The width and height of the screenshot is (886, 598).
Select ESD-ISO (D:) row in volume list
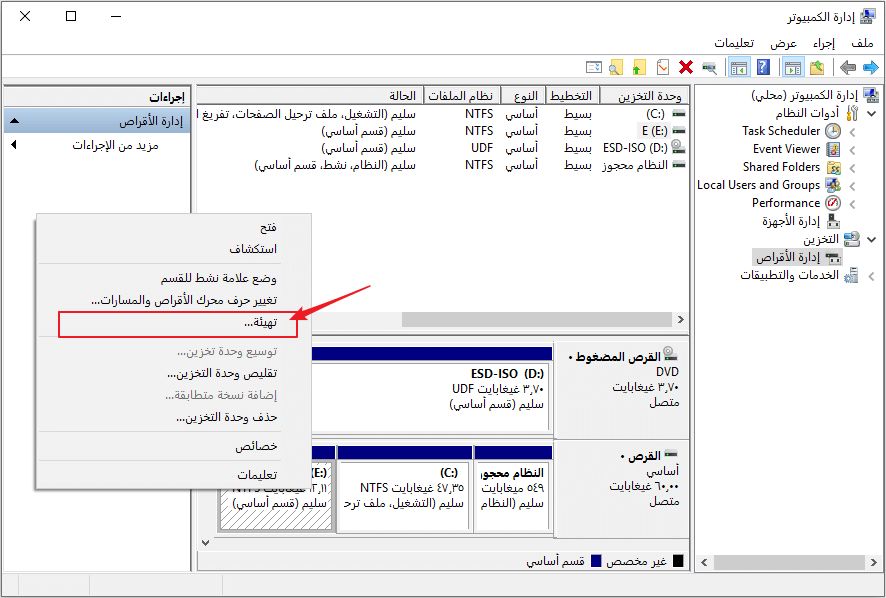[442, 148]
